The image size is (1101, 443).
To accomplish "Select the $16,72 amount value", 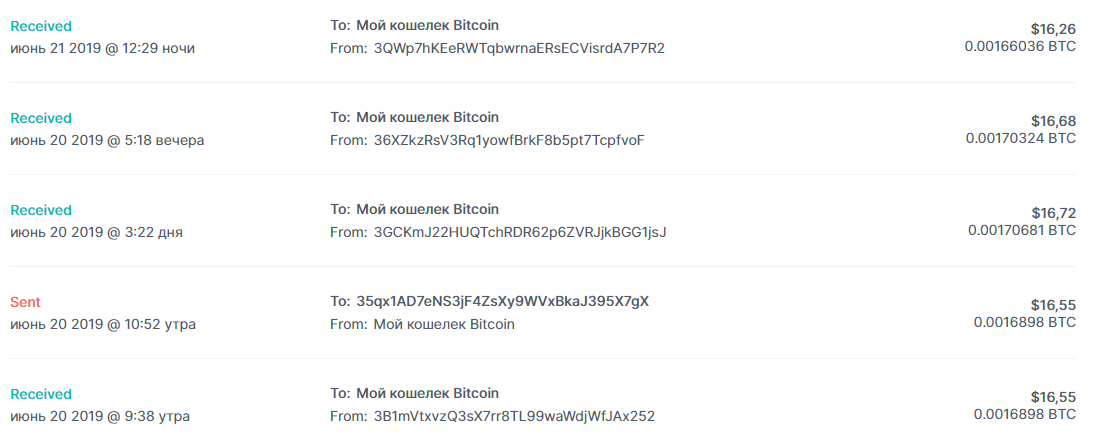I will click(1053, 213).
